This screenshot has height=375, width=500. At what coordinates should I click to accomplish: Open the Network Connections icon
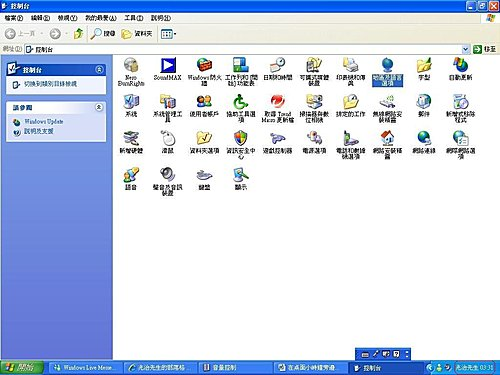(424, 142)
